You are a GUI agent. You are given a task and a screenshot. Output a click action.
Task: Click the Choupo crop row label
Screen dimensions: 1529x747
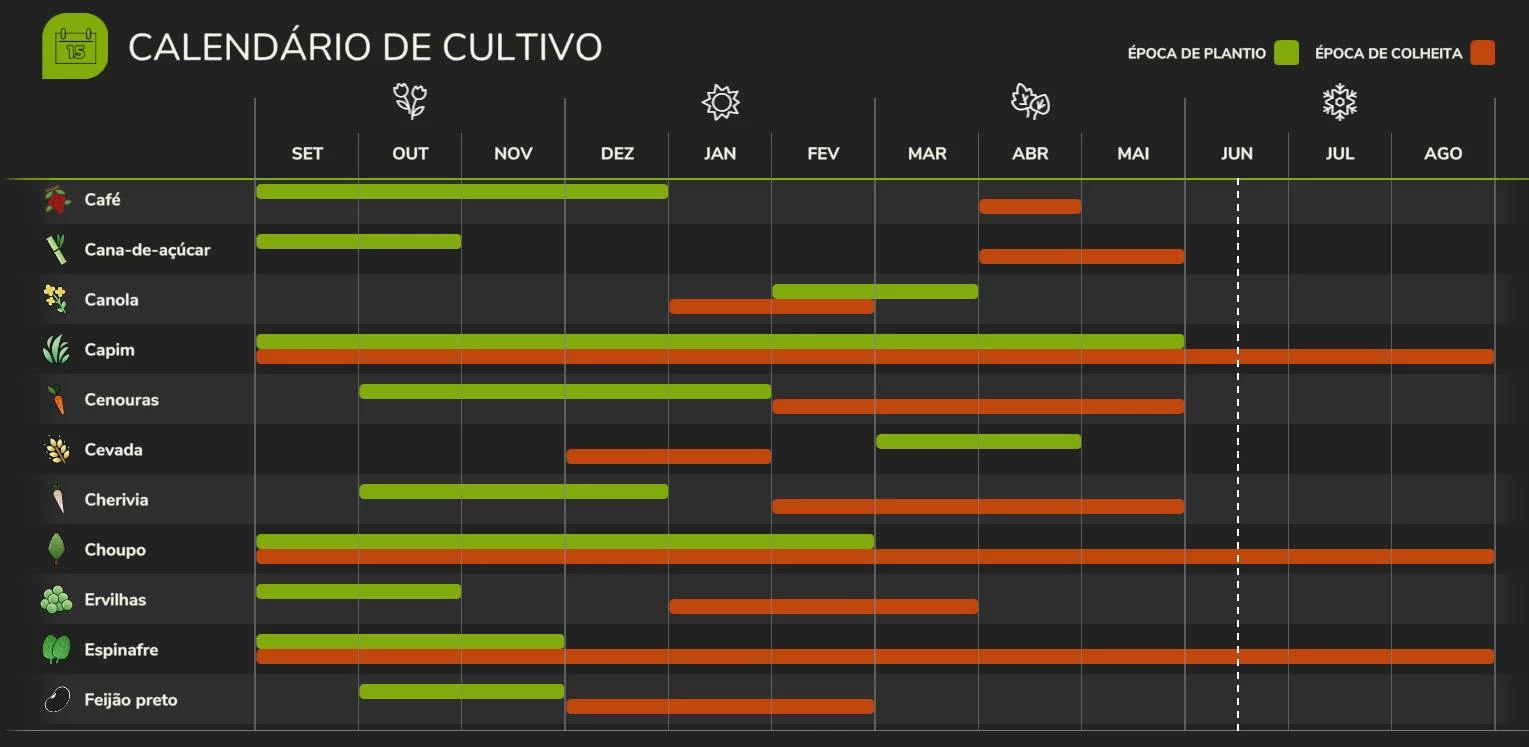(x=115, y=550)
